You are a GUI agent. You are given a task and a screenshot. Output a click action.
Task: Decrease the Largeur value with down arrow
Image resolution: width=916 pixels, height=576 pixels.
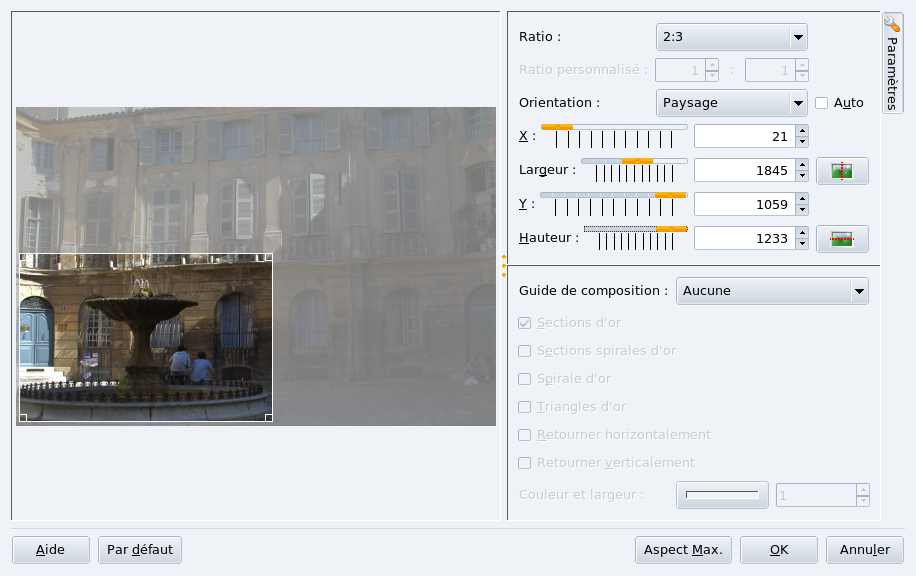tap(802, 176)
